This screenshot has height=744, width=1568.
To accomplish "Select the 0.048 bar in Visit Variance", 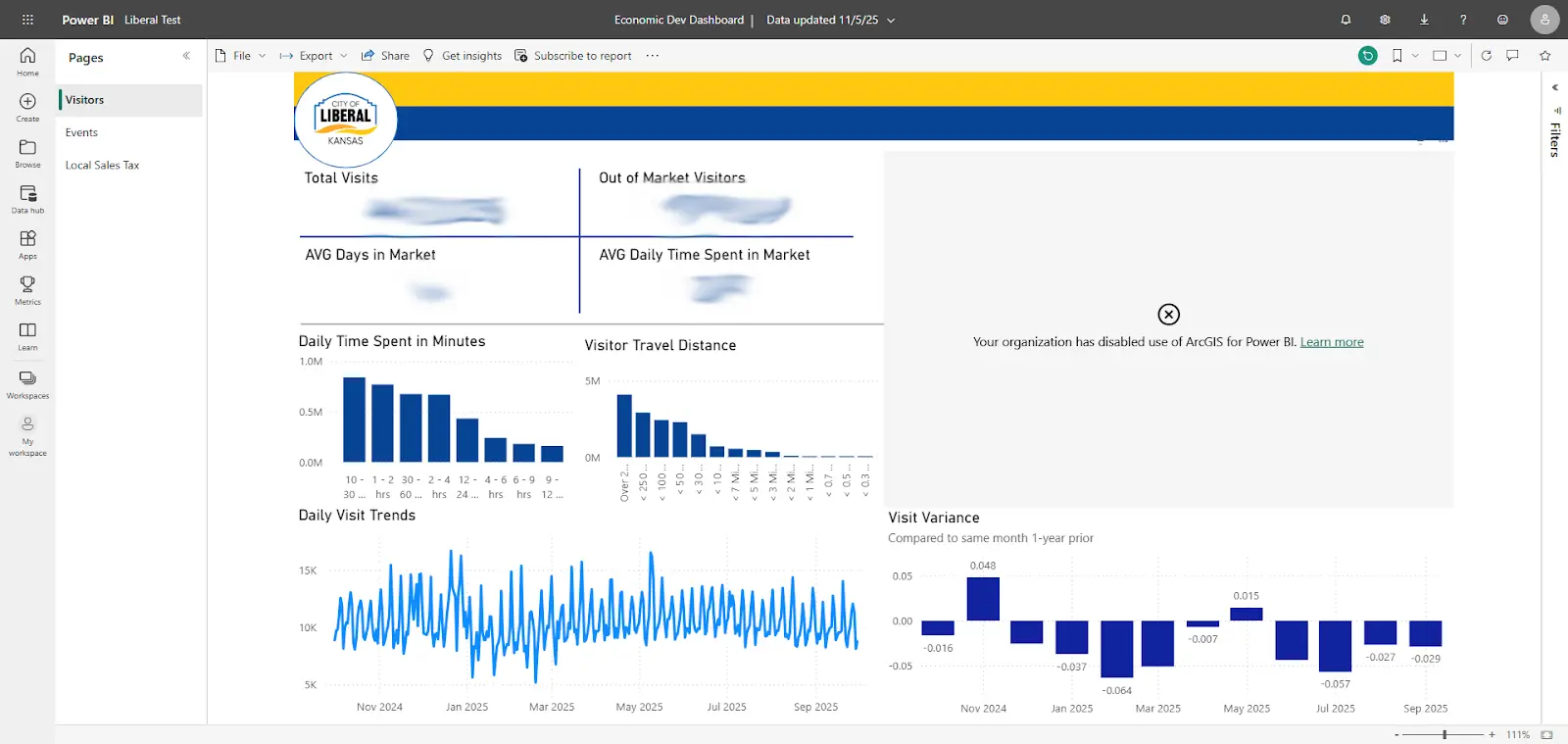I will (983, 599).
